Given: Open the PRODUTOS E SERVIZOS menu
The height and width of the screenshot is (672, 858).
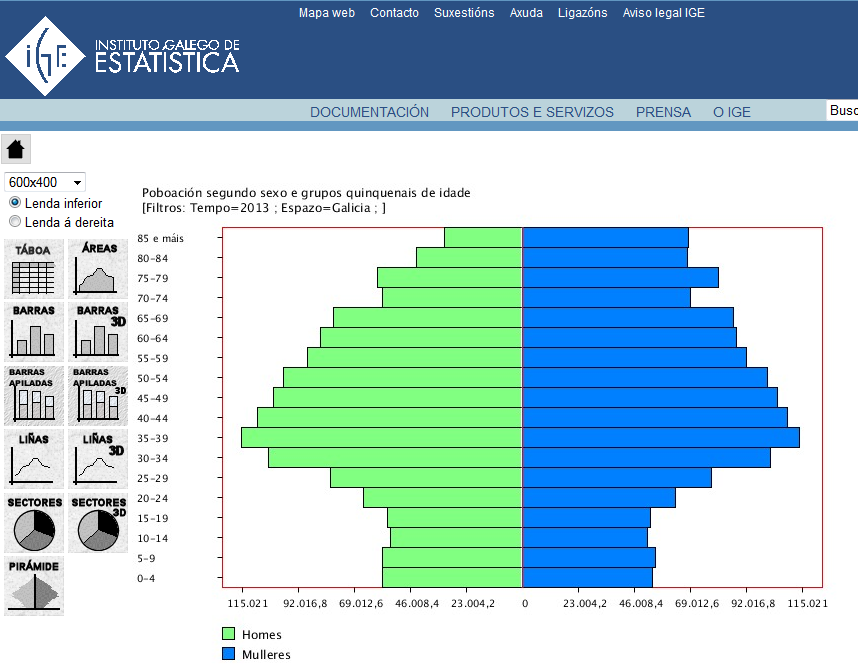Looking at the screenshot, I should coord(532,112).
